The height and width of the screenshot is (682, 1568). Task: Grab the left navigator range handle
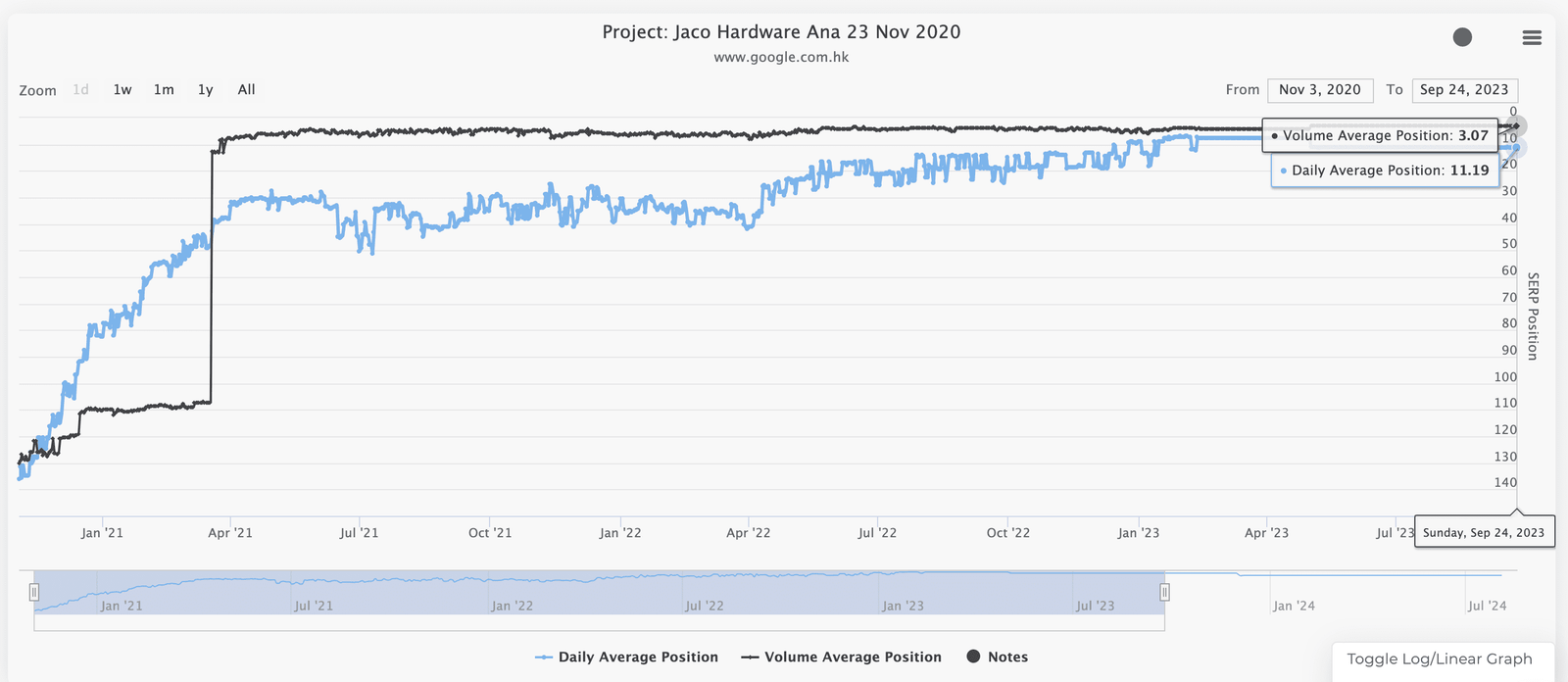click(x=34, y=592)
